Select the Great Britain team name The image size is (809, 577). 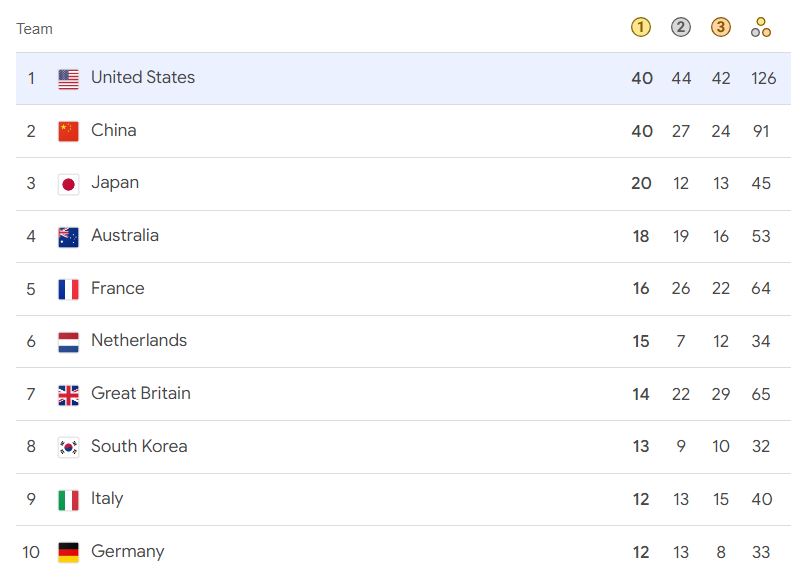(141, 393)
